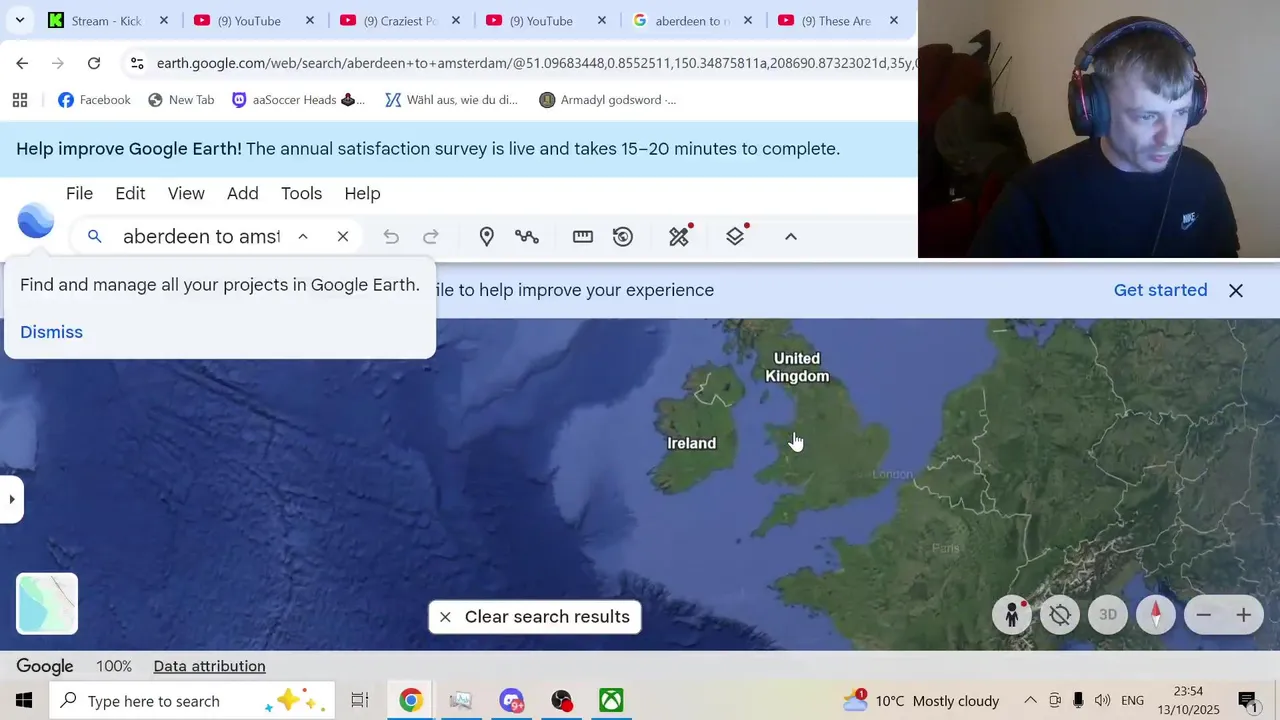Open Street View pegman icon

point(1012,615)
